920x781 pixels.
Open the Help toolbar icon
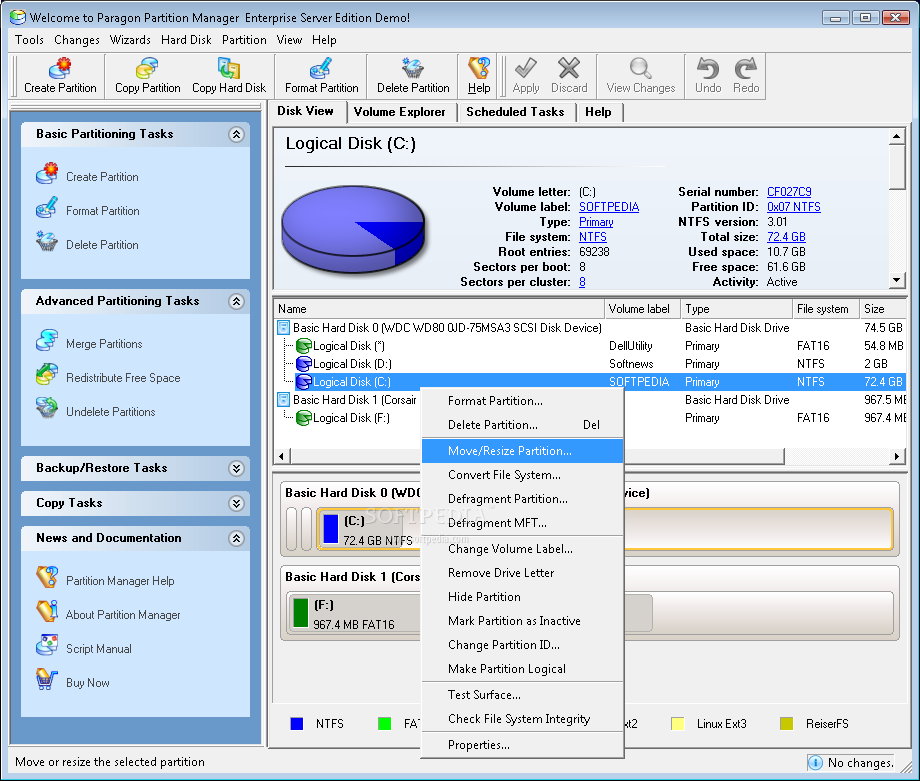479,68
